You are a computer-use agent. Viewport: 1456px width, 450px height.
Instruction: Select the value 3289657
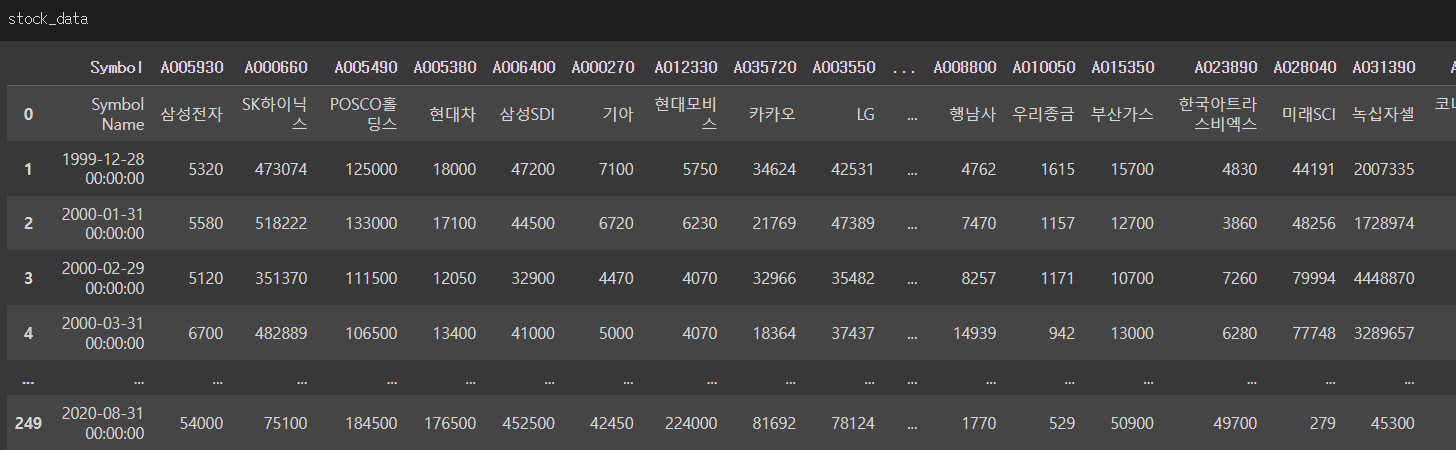[1385, 333]
